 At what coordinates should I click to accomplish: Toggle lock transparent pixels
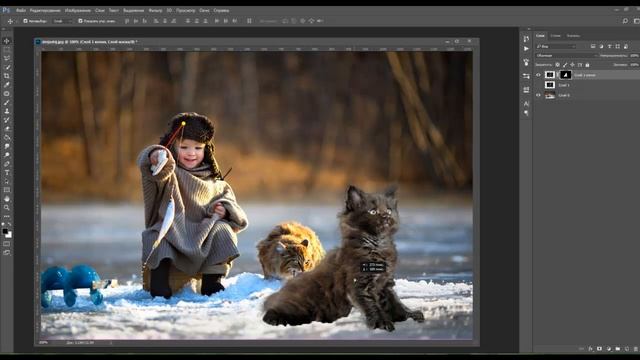(558, 64)
